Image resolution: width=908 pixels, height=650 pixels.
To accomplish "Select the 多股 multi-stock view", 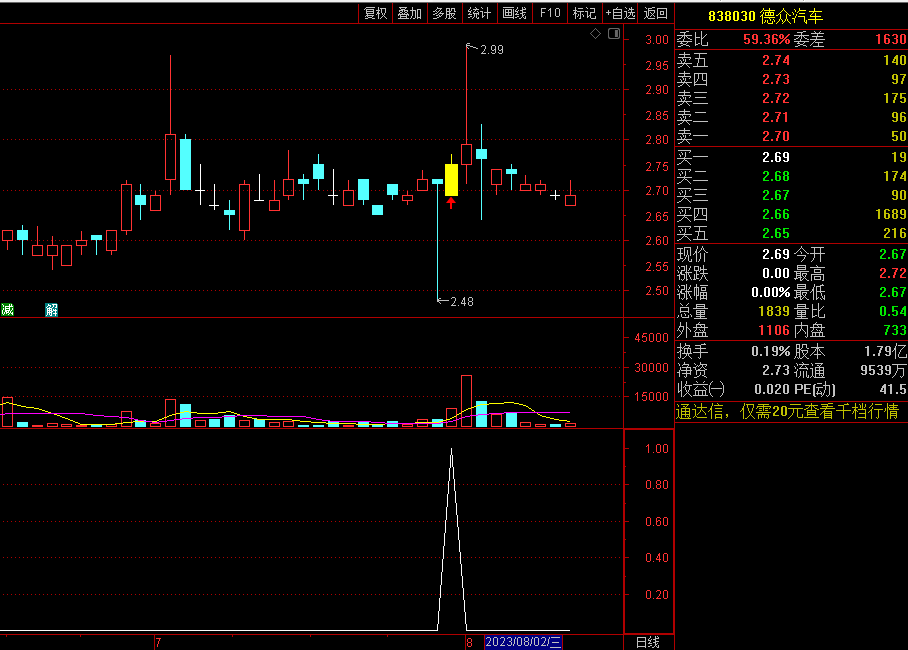I will 444,13.
